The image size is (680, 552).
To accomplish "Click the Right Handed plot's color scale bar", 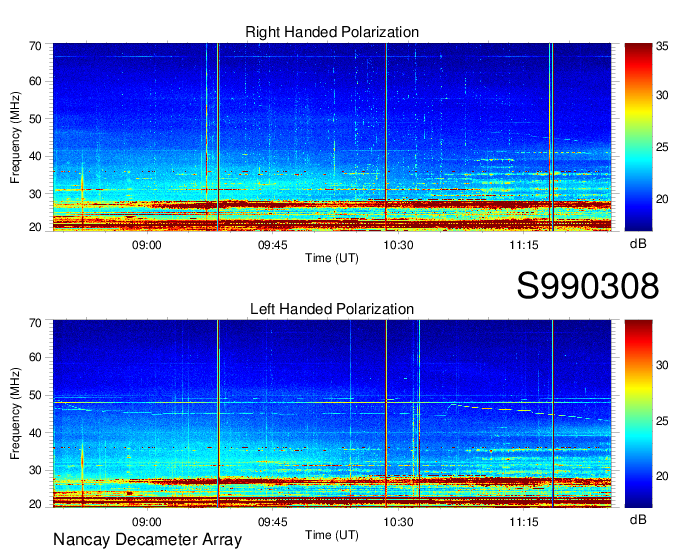I will tap(638, 137).
